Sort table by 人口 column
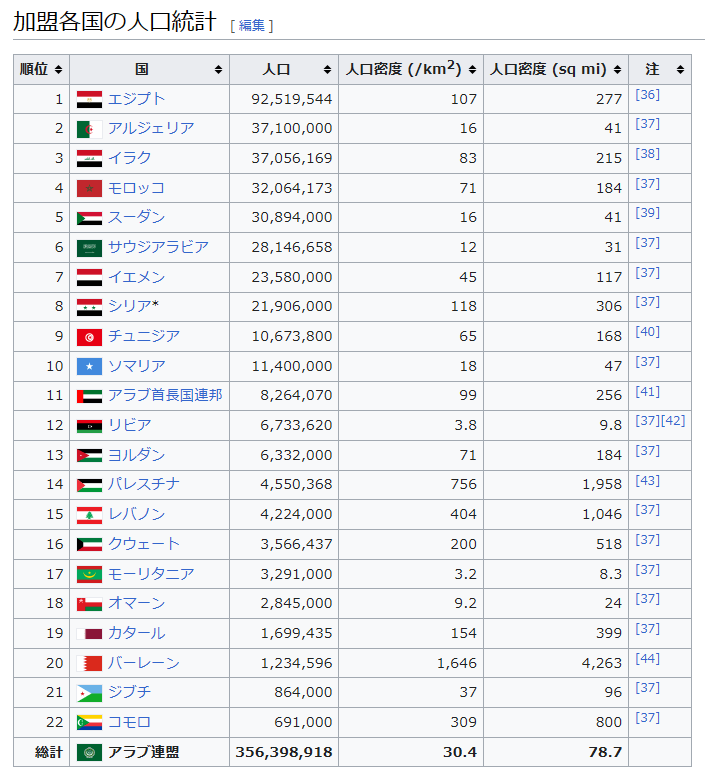This screenshot has height=776, width=705. pyautogui.click(x=284, y=70)
